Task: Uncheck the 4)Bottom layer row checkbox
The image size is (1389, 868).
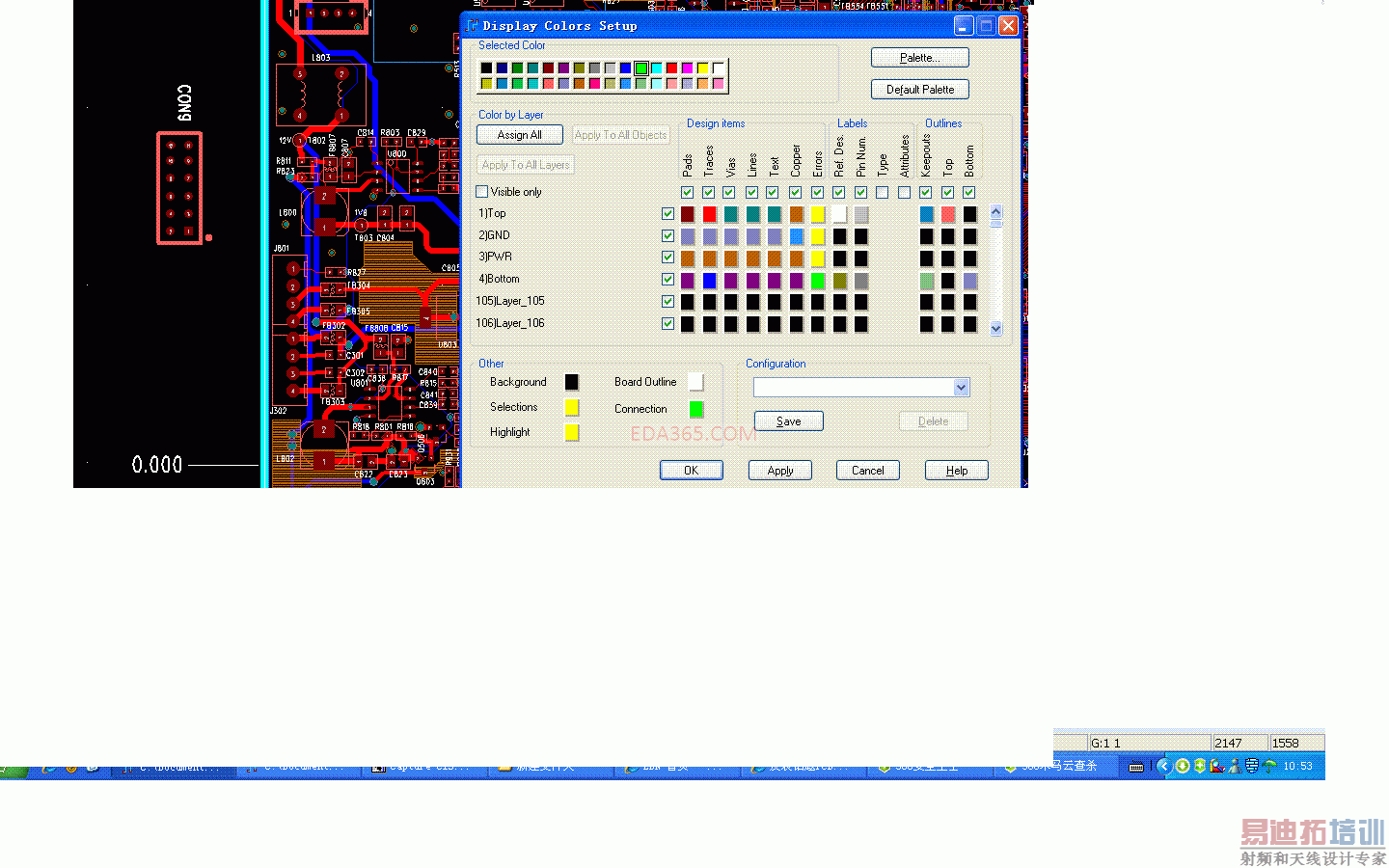Action: click(667, 280)
